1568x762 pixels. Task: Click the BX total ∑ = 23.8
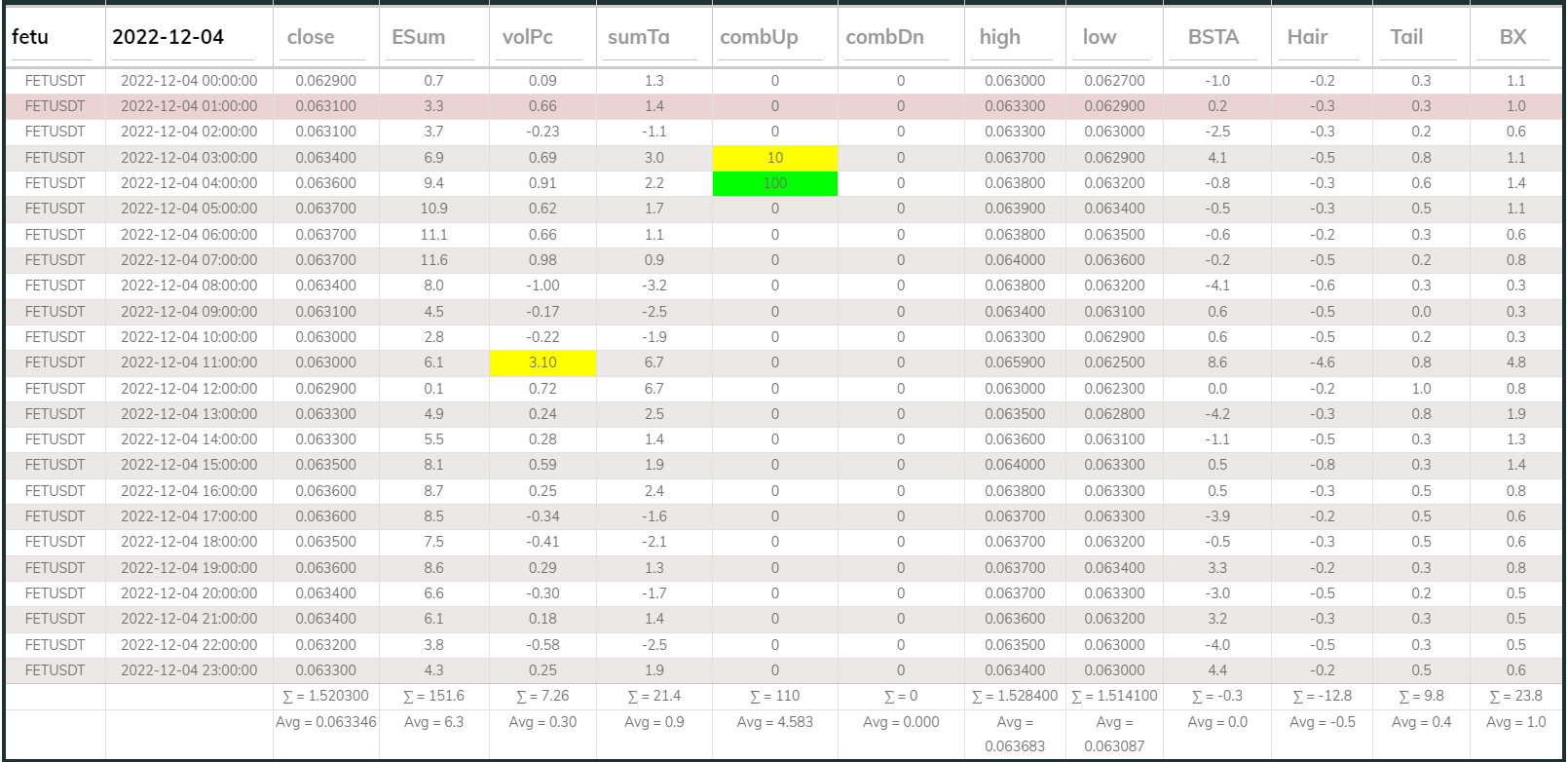tap(1516, 697)
